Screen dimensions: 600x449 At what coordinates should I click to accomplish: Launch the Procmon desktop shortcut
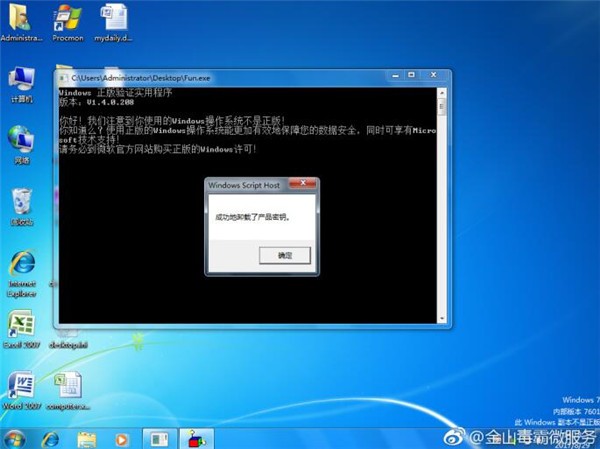67,22
